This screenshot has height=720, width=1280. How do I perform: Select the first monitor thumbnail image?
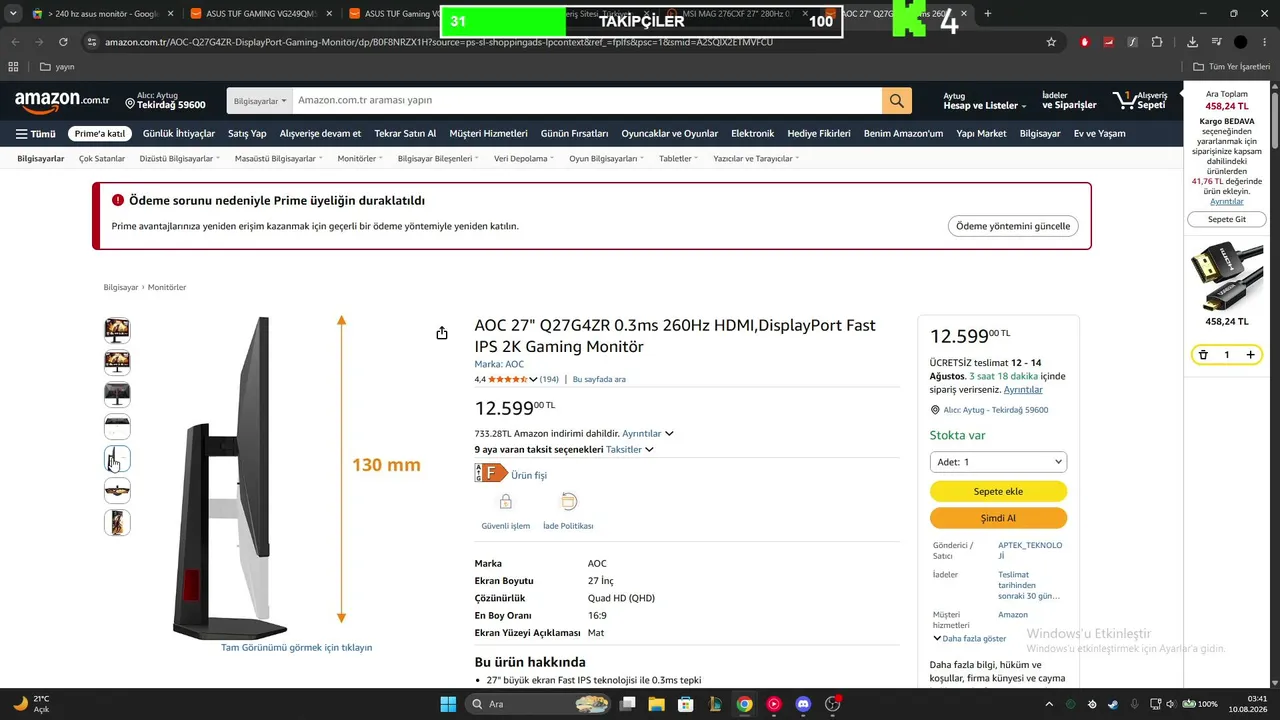click(x=117, y=330)
